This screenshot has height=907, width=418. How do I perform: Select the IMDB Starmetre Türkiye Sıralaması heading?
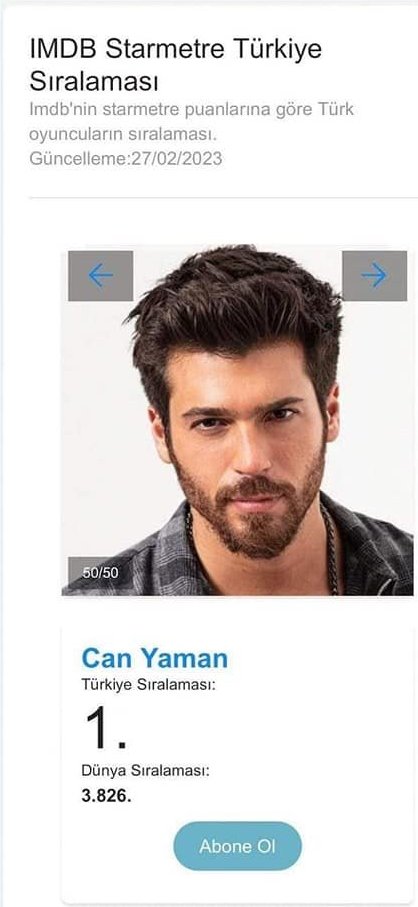[x=176, y=65]
